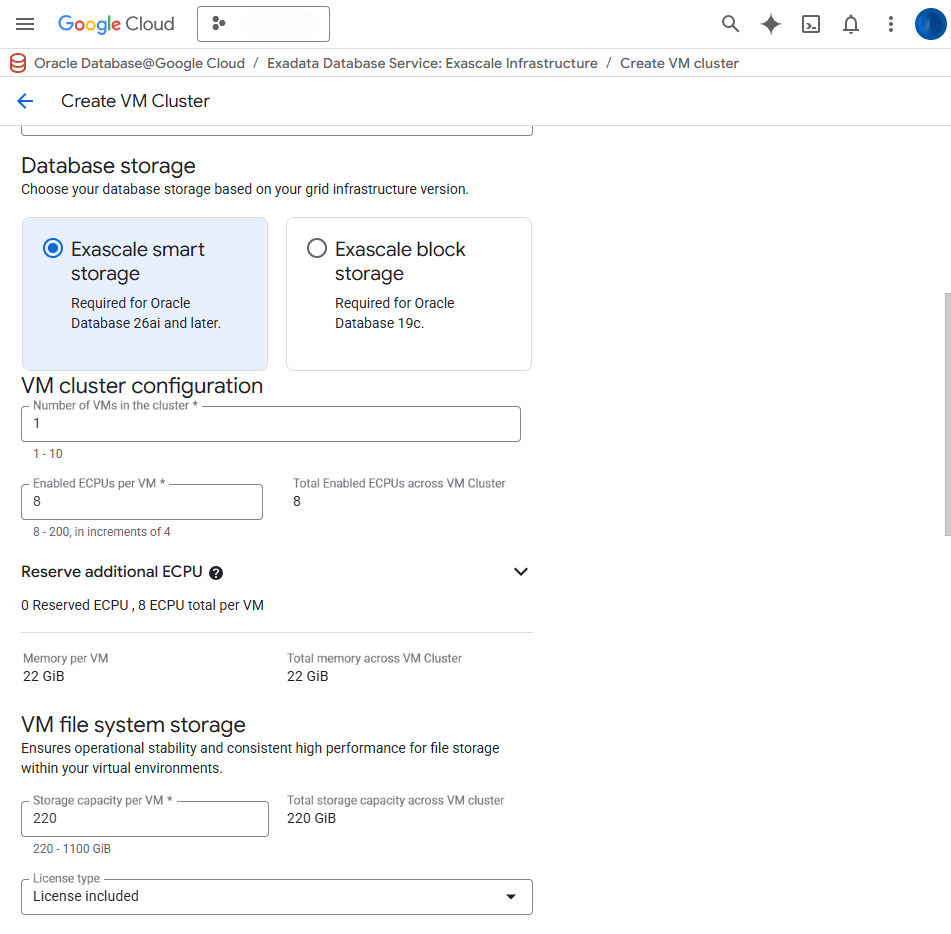Select the Exascale block storage option
The width and height of the screenshot is (951, 934).
(316, 247)
